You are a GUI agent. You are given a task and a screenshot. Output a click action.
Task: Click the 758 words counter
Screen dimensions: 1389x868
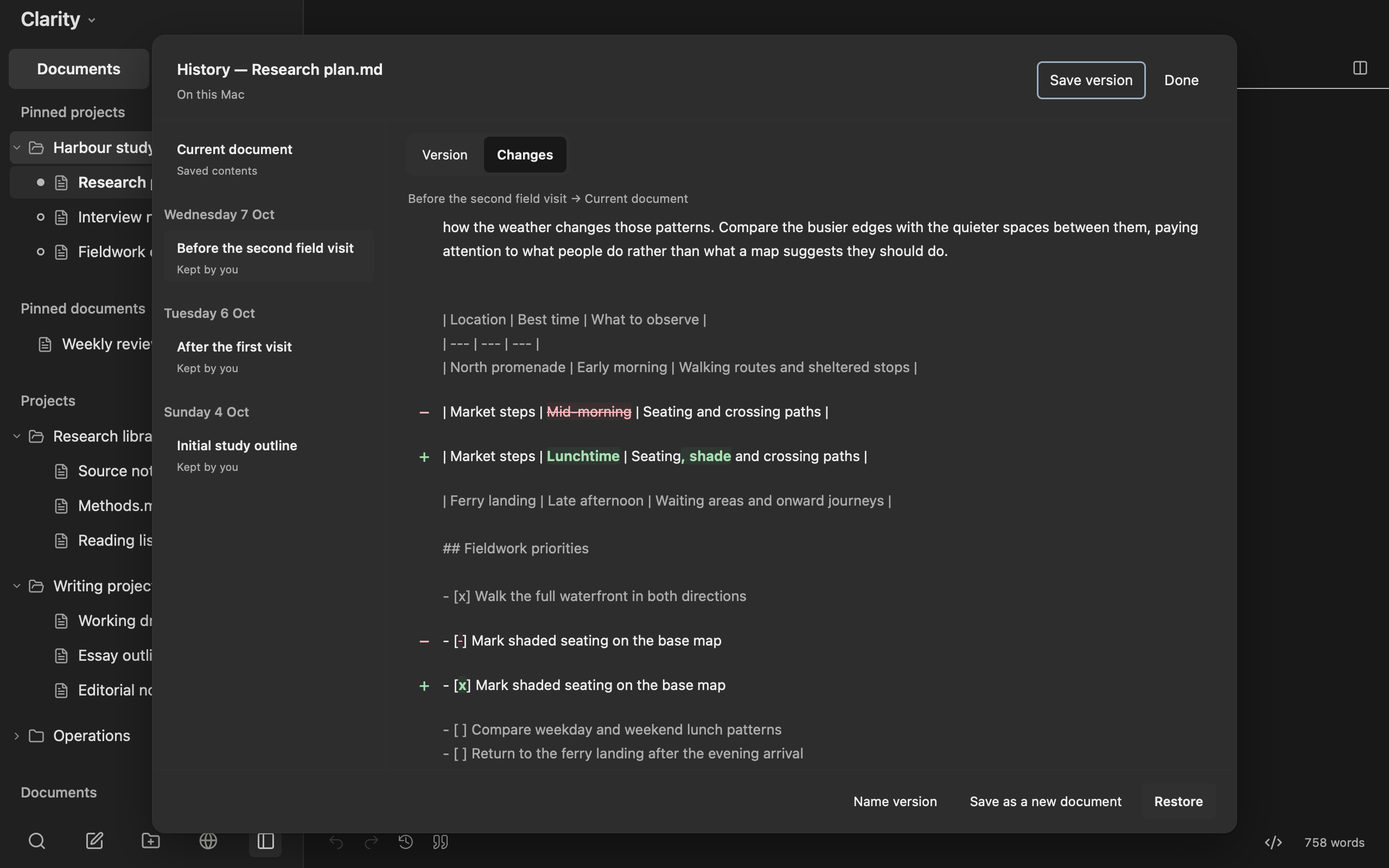1334,842
